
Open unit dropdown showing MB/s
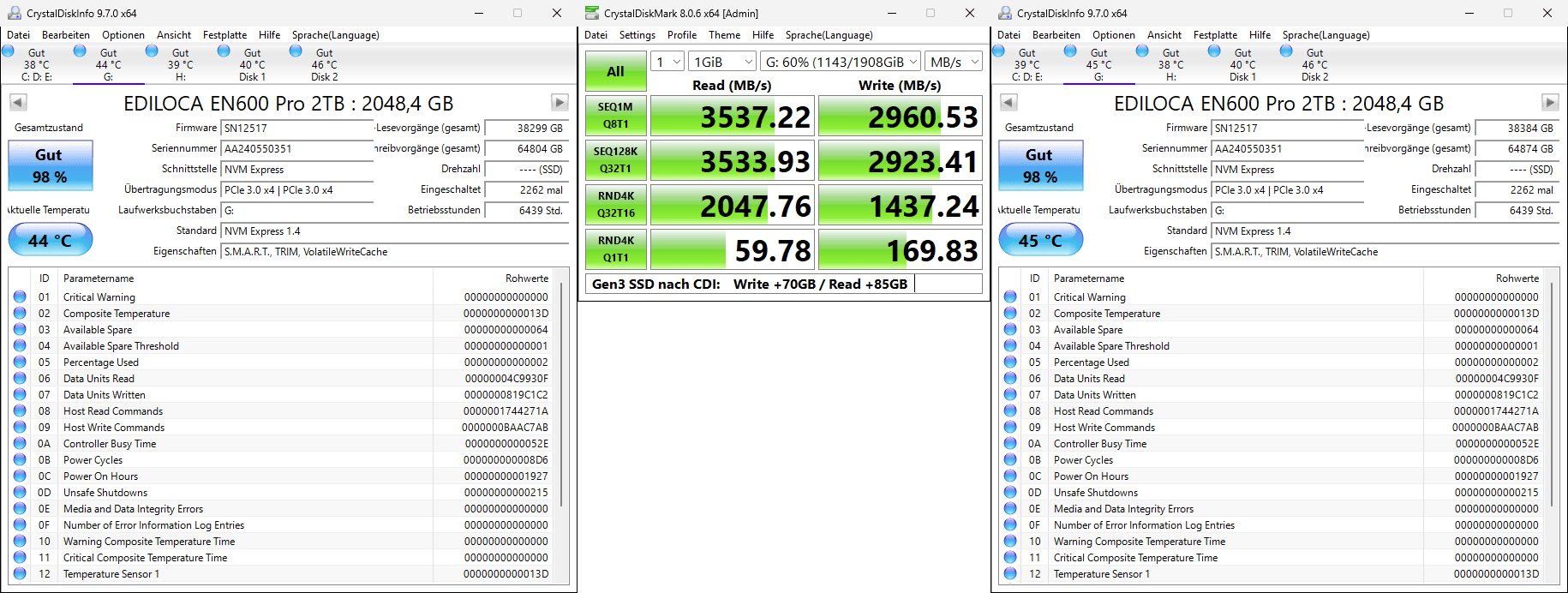click(954, 62)
